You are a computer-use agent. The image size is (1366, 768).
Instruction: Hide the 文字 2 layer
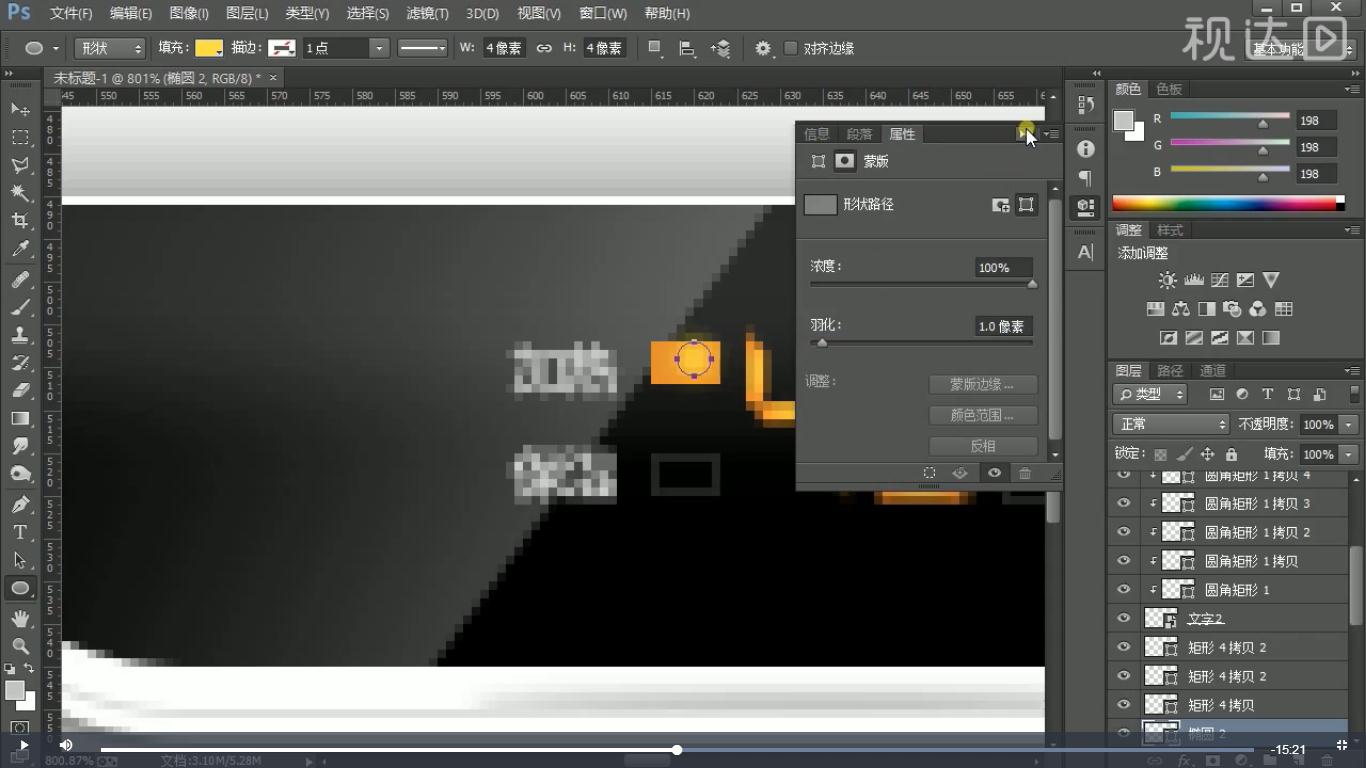[1124, 618]
